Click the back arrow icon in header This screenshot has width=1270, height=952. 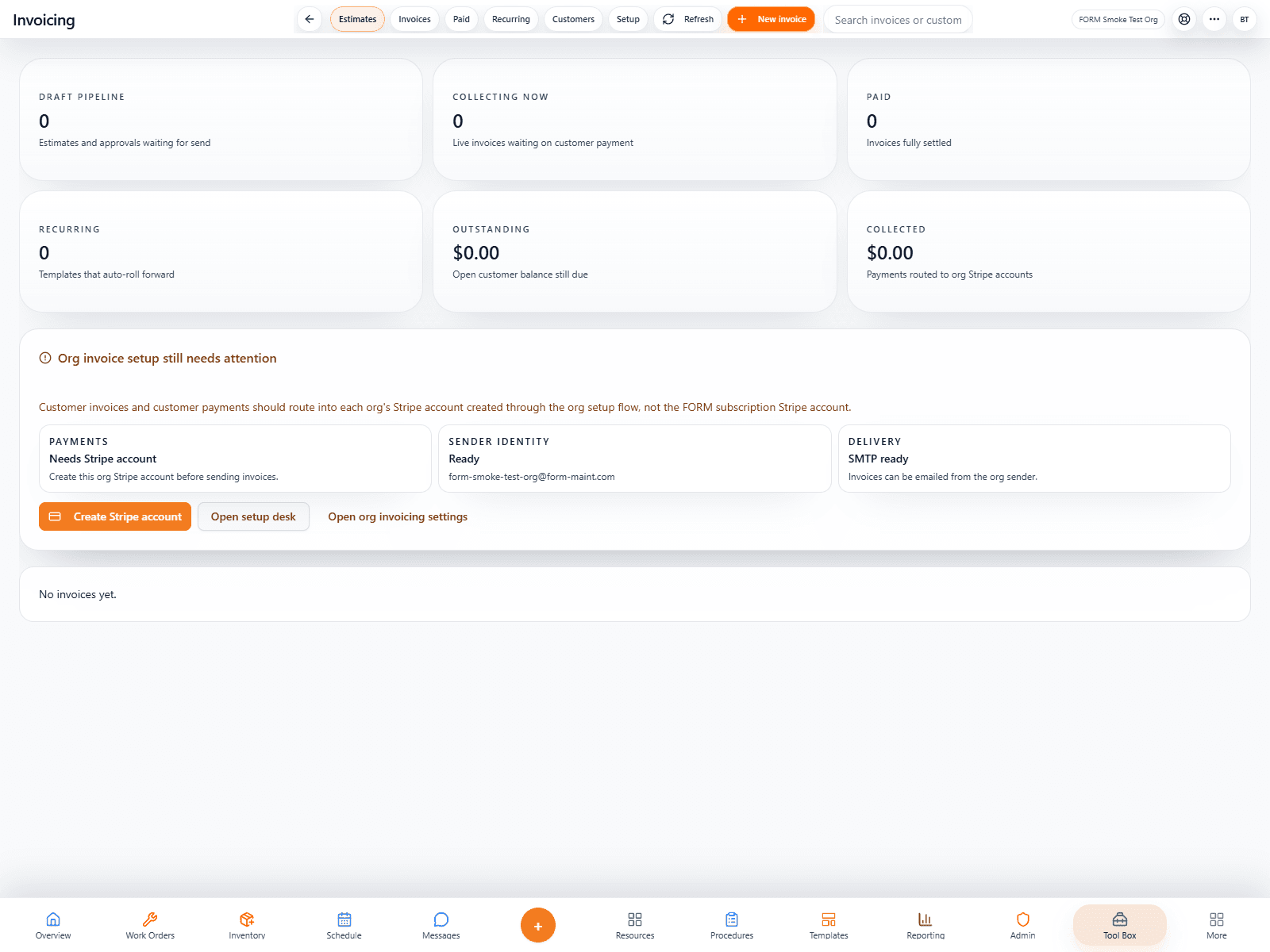pos(310,19)
